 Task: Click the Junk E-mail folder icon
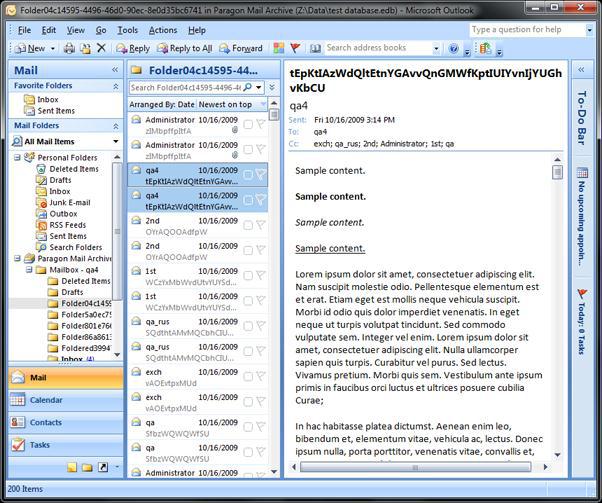41,203
